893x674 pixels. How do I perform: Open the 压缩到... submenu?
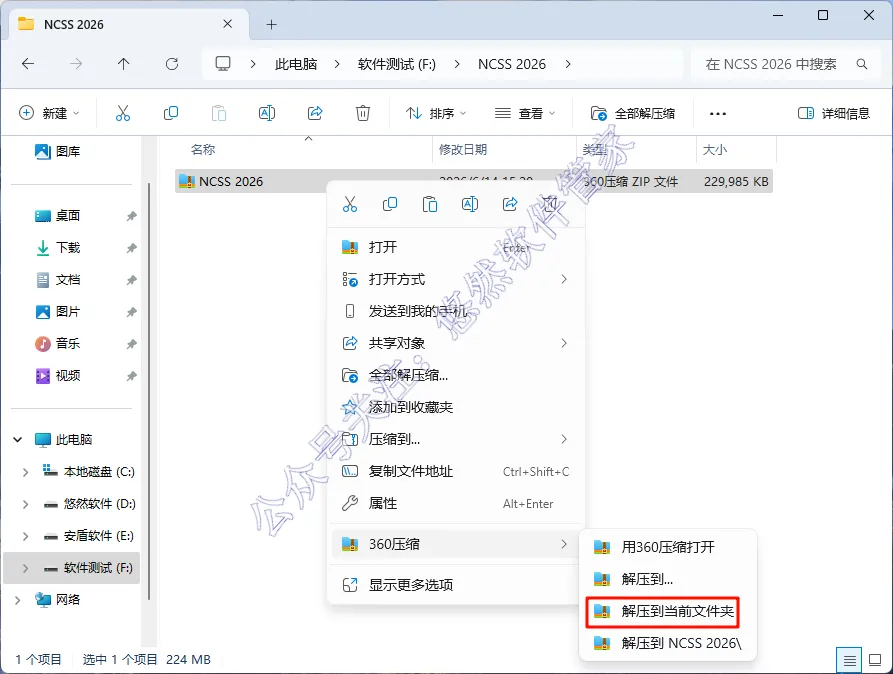(x=456, y=439)
